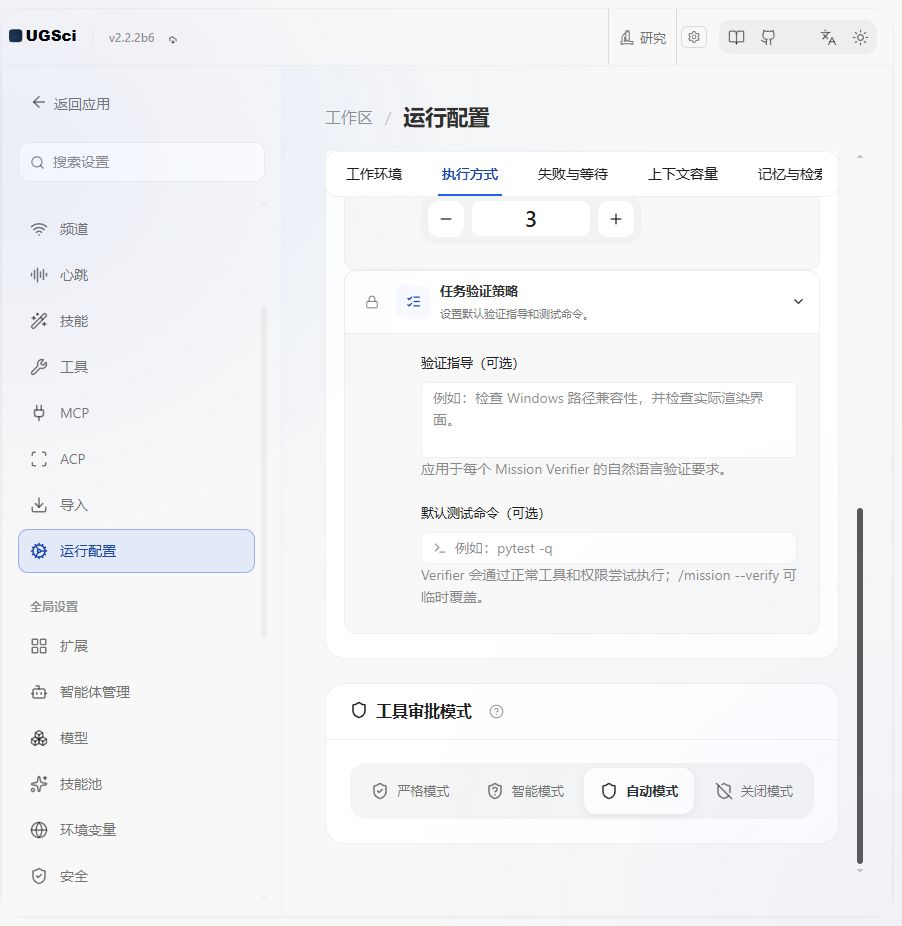Viewport: 902px width, 926px height.
Task: Decrease the value with minus button
Action: pos(446,219)
